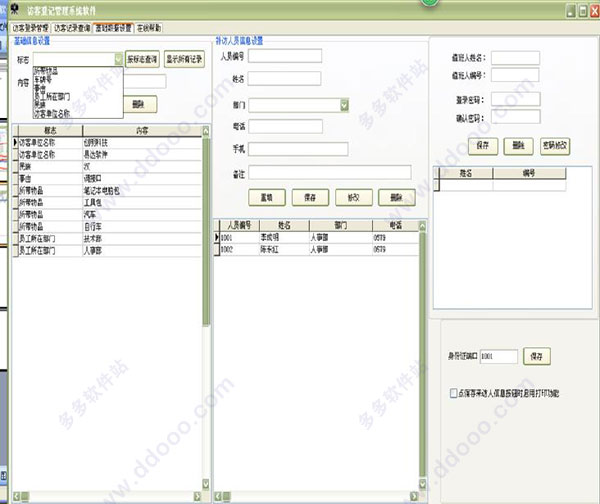Viewport: 600px width, 504px height.
Task: Select row with content 工具包
Action: pos(108,202)
